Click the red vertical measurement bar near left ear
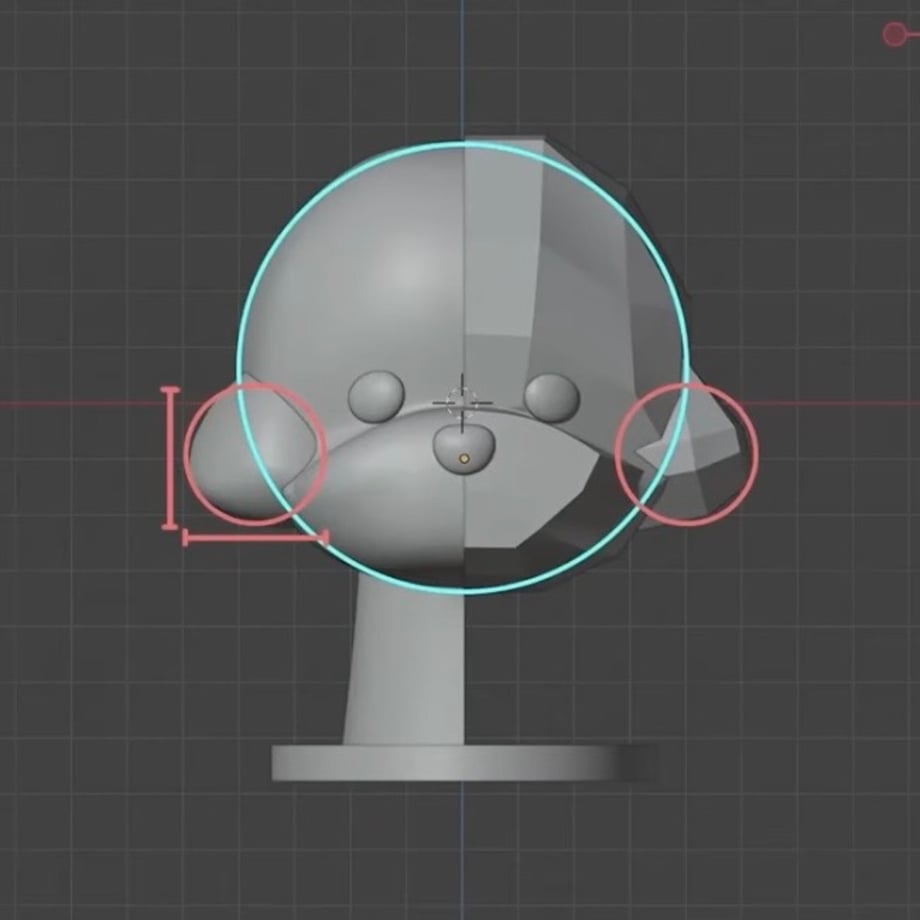 (x=170, y=458)
